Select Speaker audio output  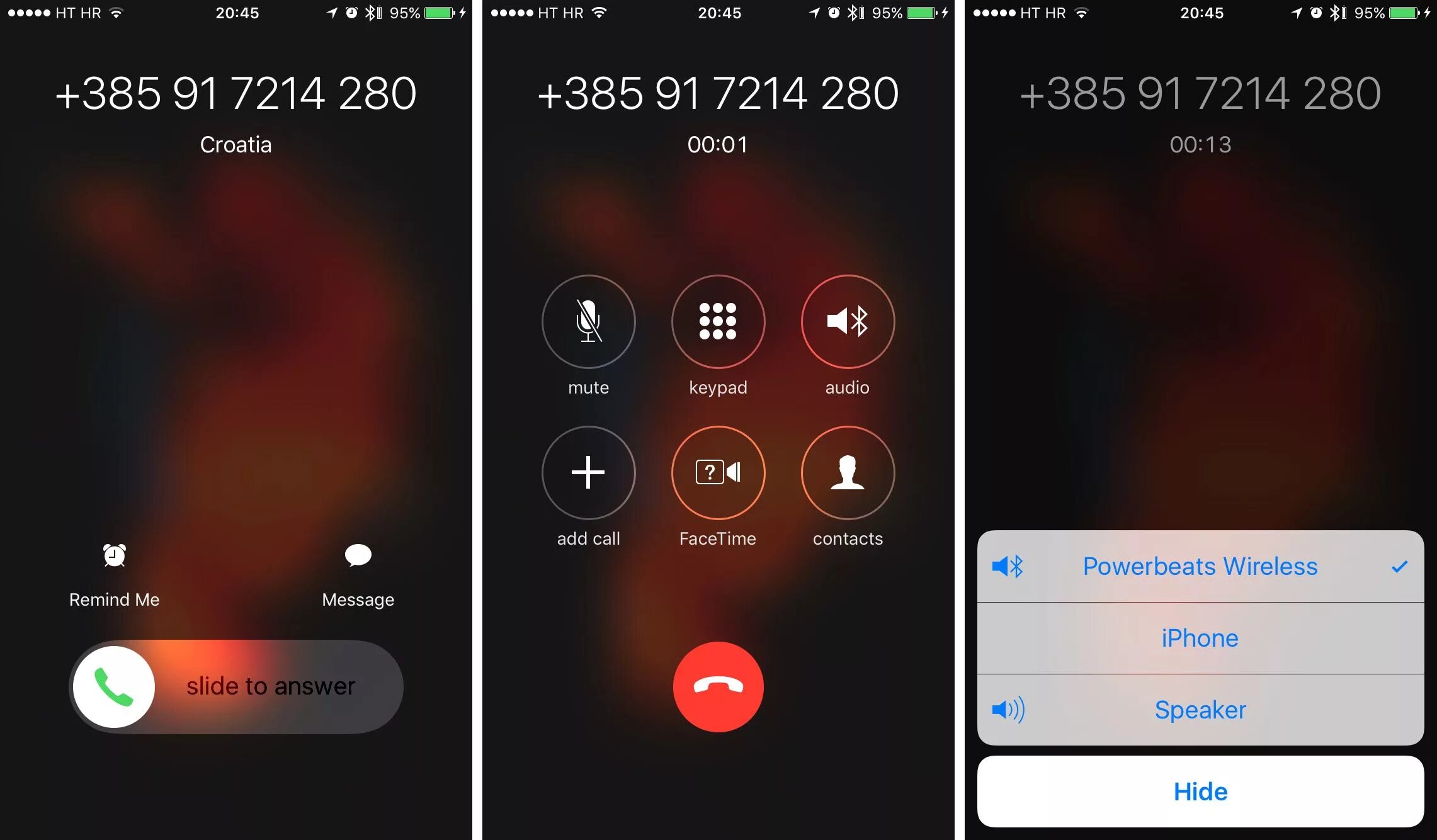1200,710
